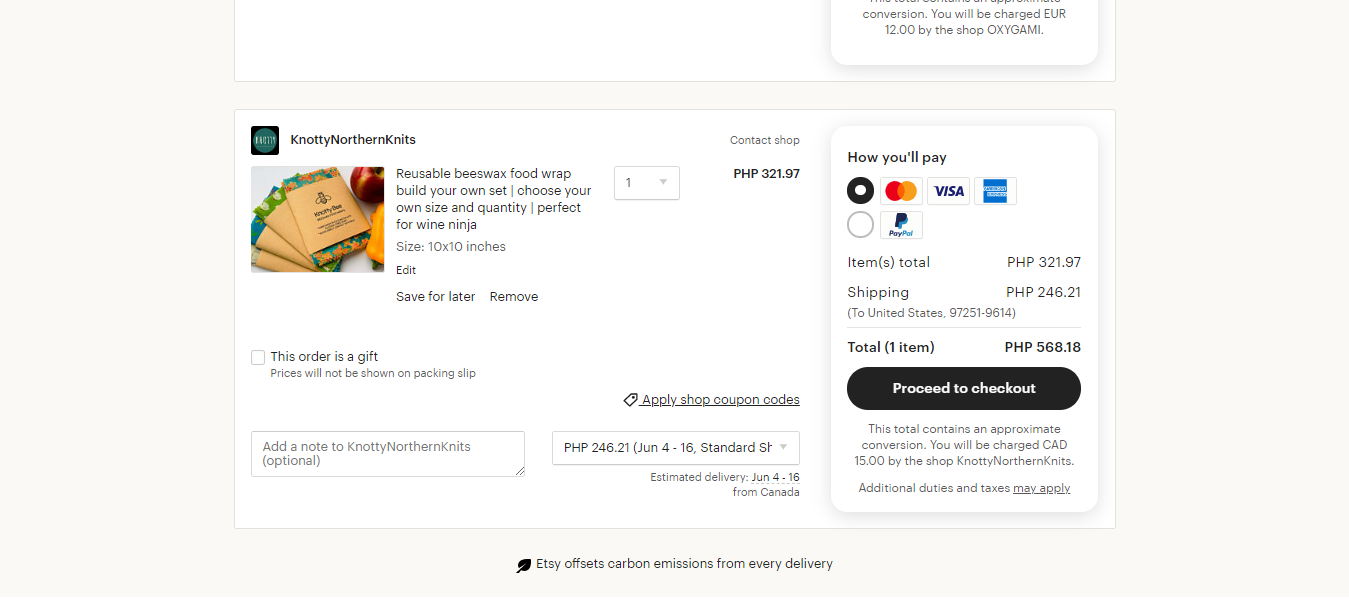Open the quantity dropdown showing 1
The height and width of the screenshot is (608, 1349).
coord(647,183)
